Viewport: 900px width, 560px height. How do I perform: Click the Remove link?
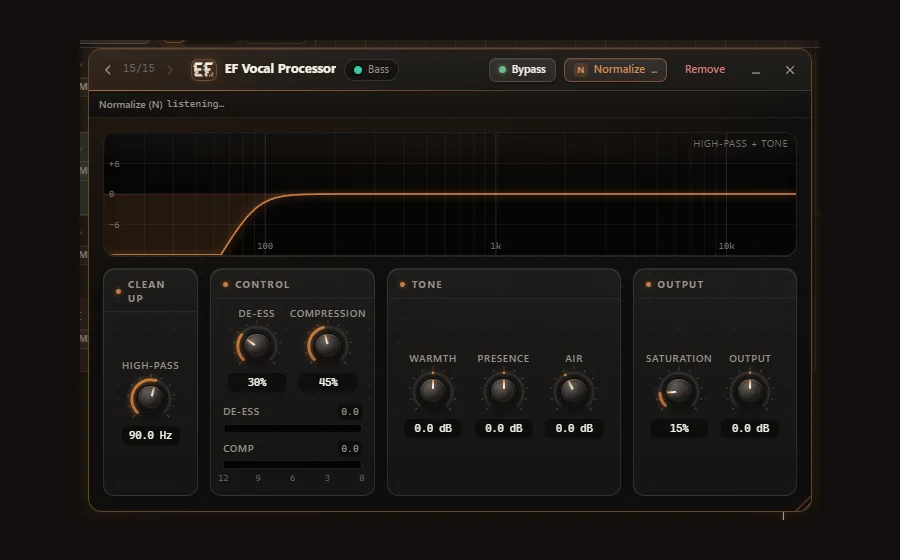705,69
